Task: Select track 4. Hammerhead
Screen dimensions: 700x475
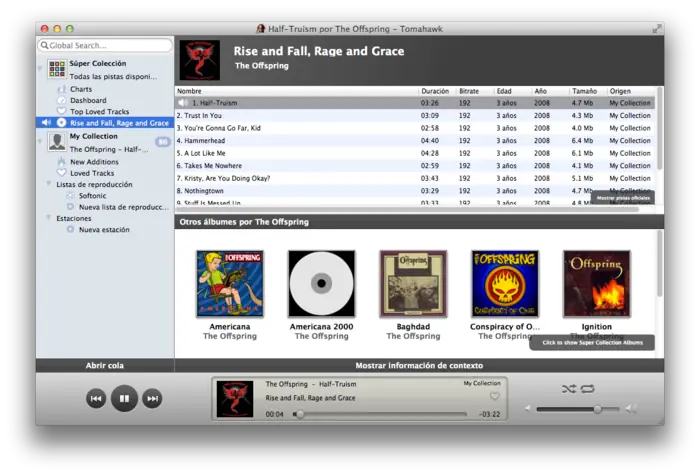Action: coord(415,140)
